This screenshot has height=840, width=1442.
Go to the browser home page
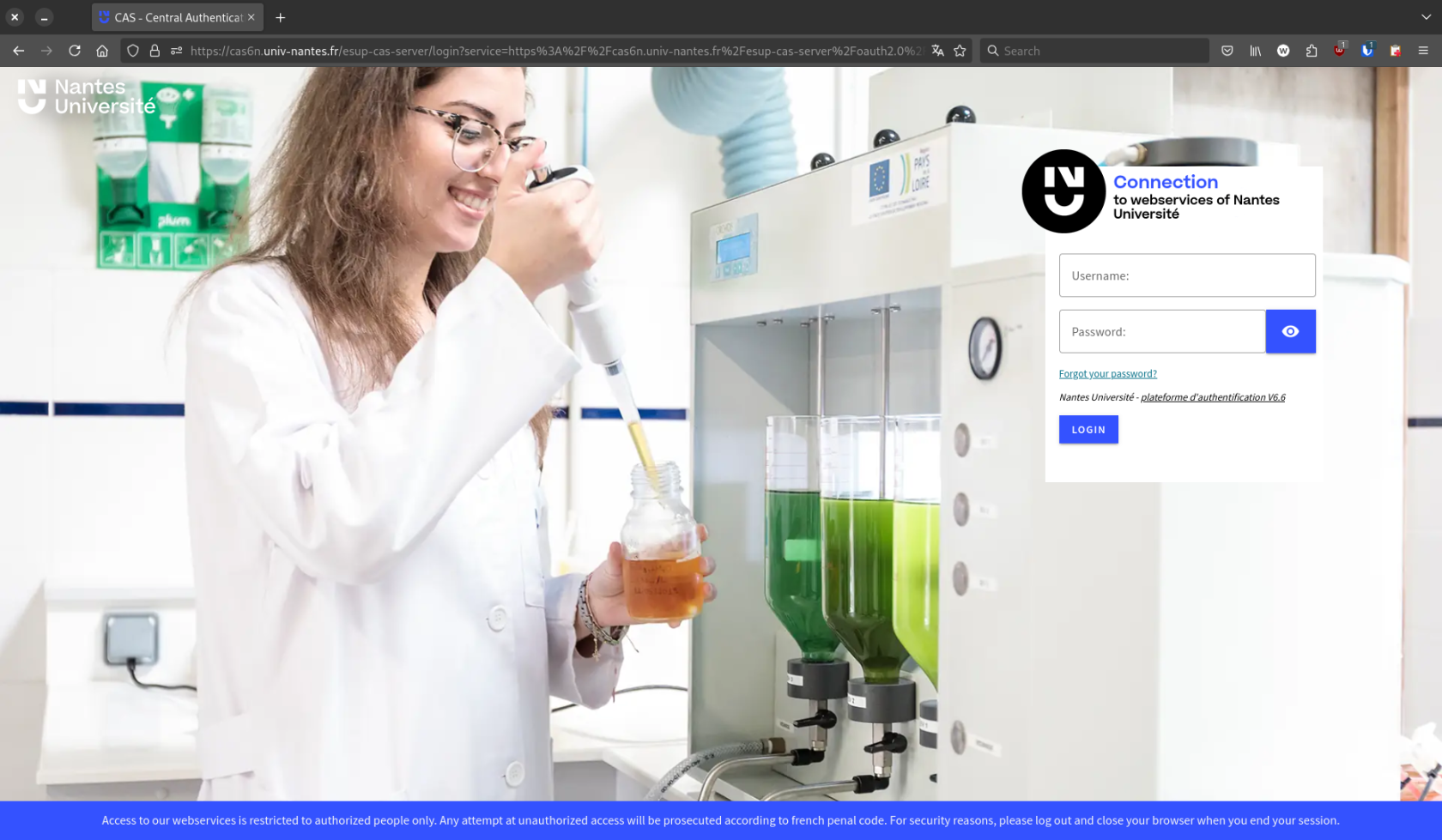[x=102, y=51]
